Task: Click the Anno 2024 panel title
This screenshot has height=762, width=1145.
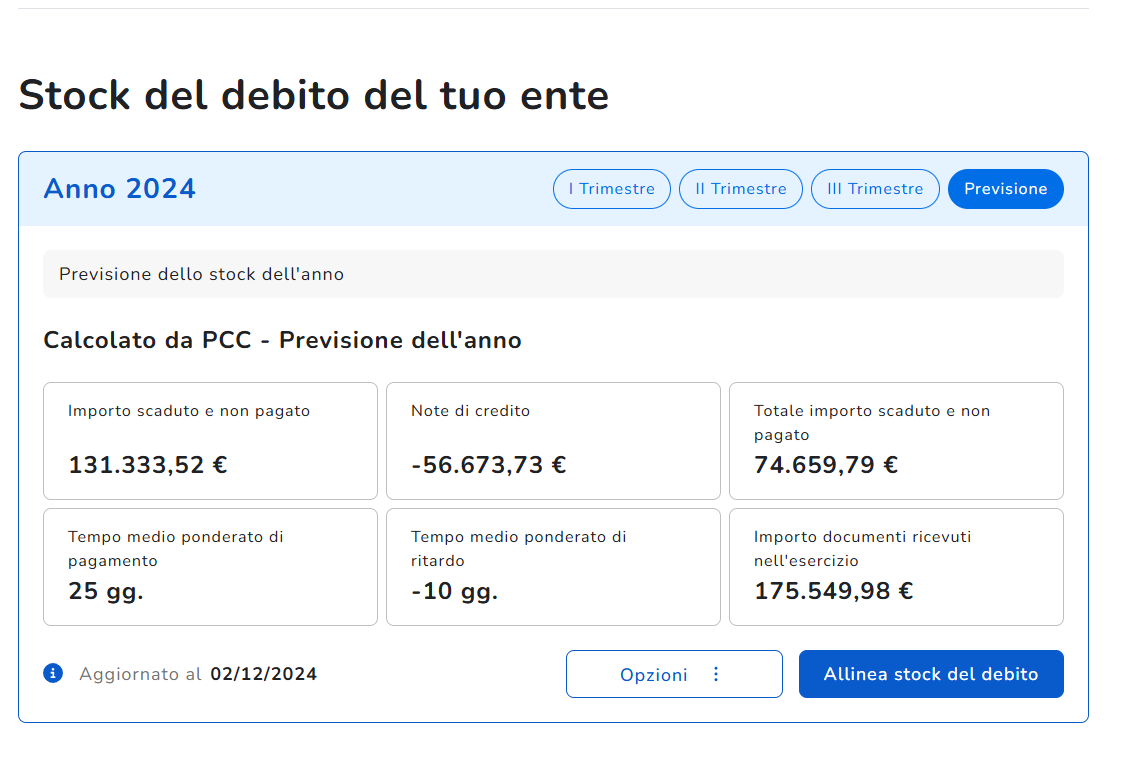Action: tap(119, 189)
